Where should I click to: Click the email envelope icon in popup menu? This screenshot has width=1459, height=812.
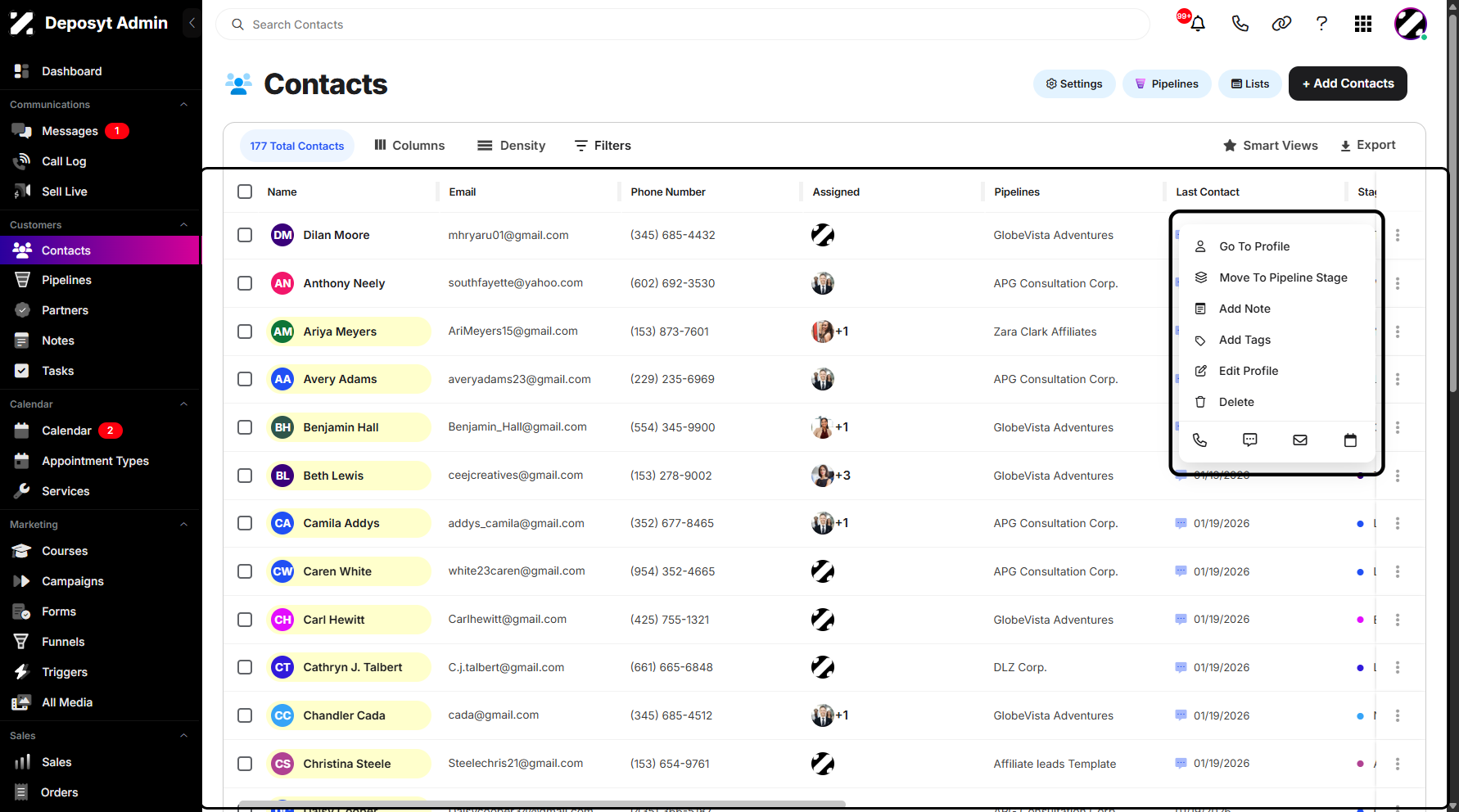point(1300,440)
